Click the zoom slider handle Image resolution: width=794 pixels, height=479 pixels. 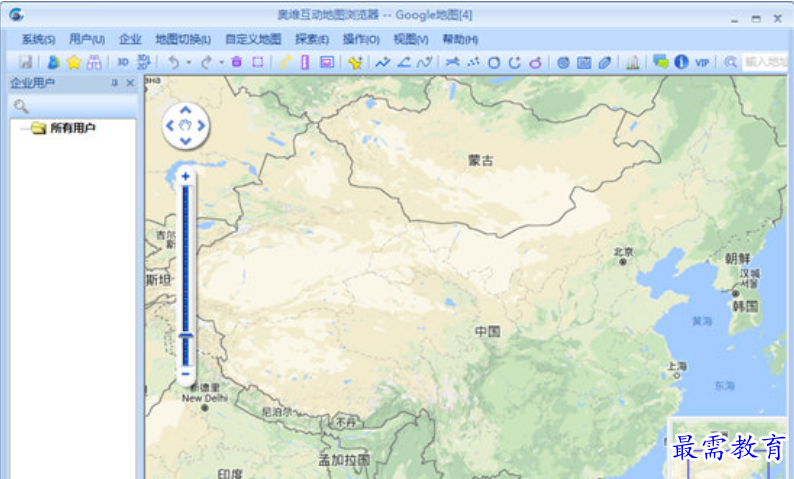(x=186, y=336)
